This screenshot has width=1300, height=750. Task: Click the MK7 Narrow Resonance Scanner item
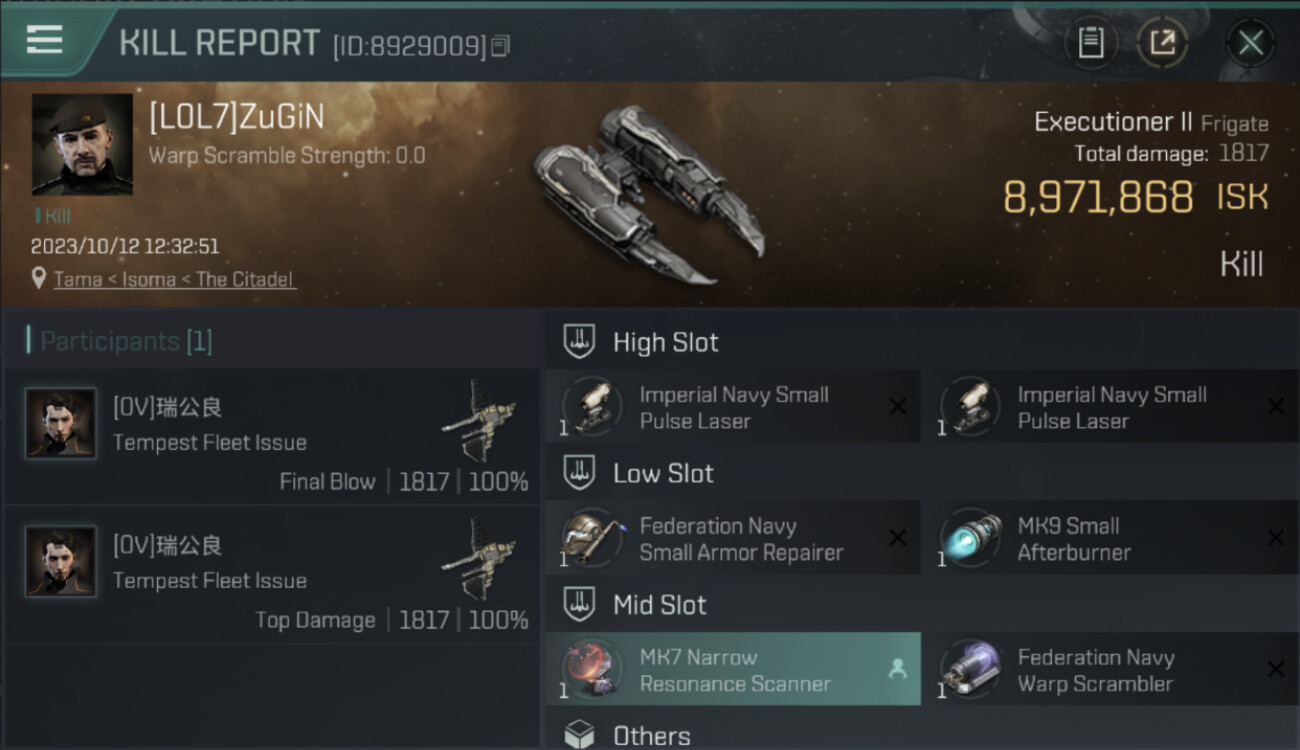click(x=734, y=670)
